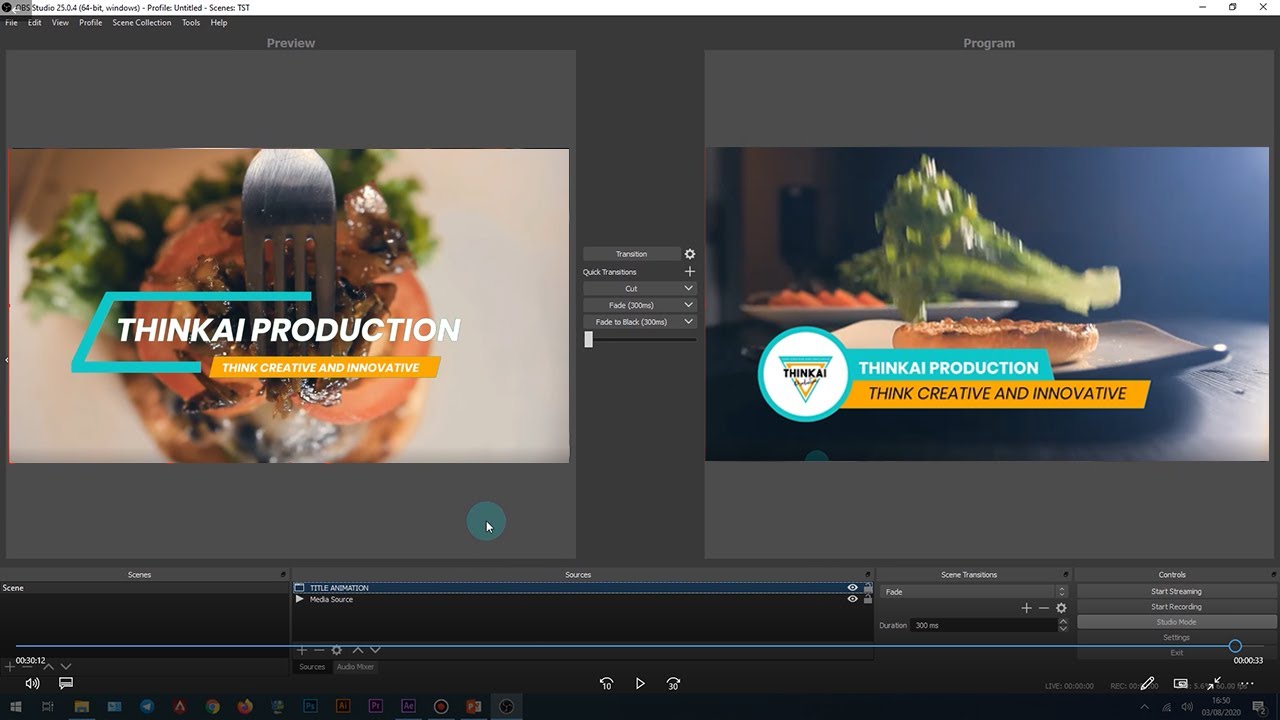1280x720 pixels.
Task: Open the Profile menu
Action: click(x=91, y=23)
